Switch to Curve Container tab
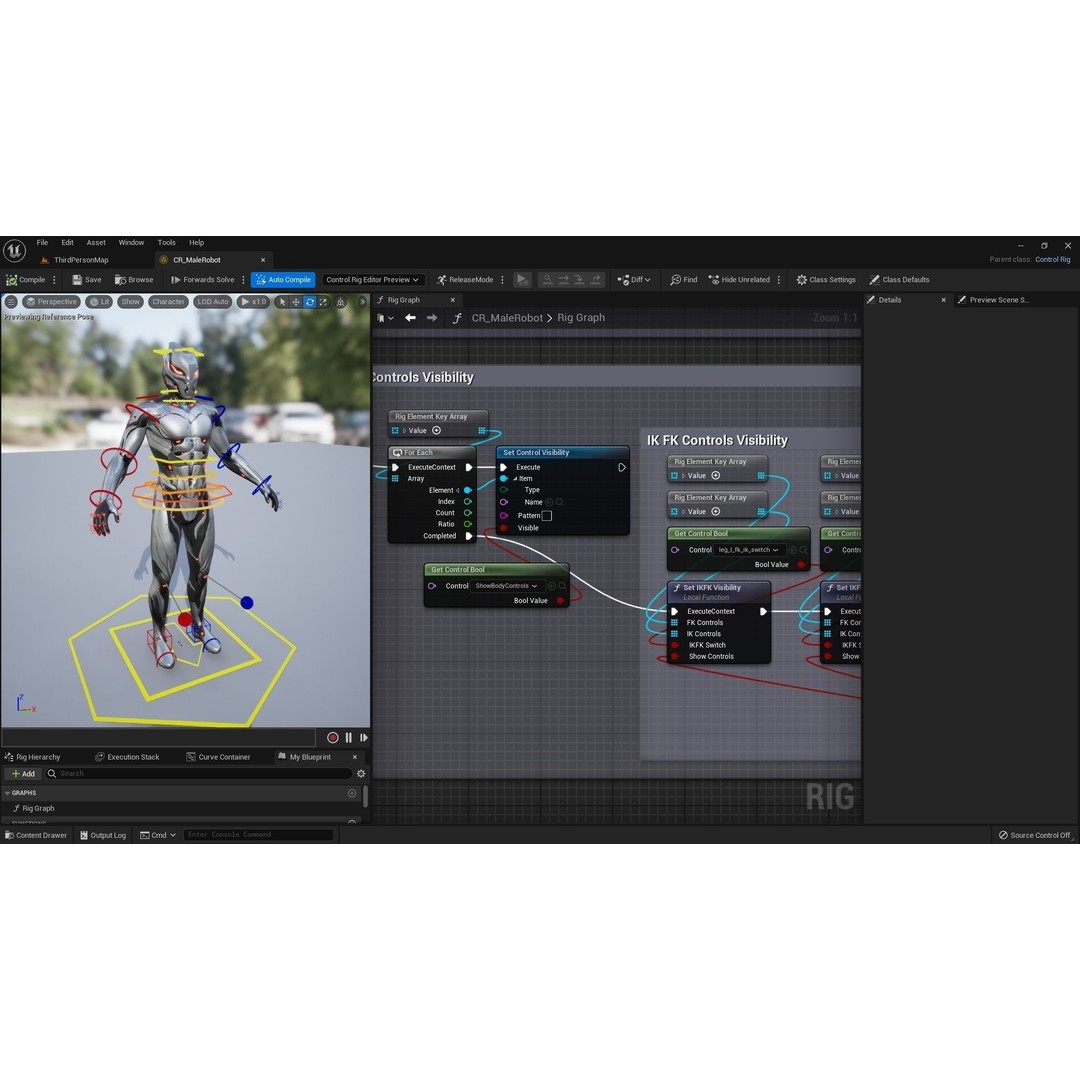 218,757
